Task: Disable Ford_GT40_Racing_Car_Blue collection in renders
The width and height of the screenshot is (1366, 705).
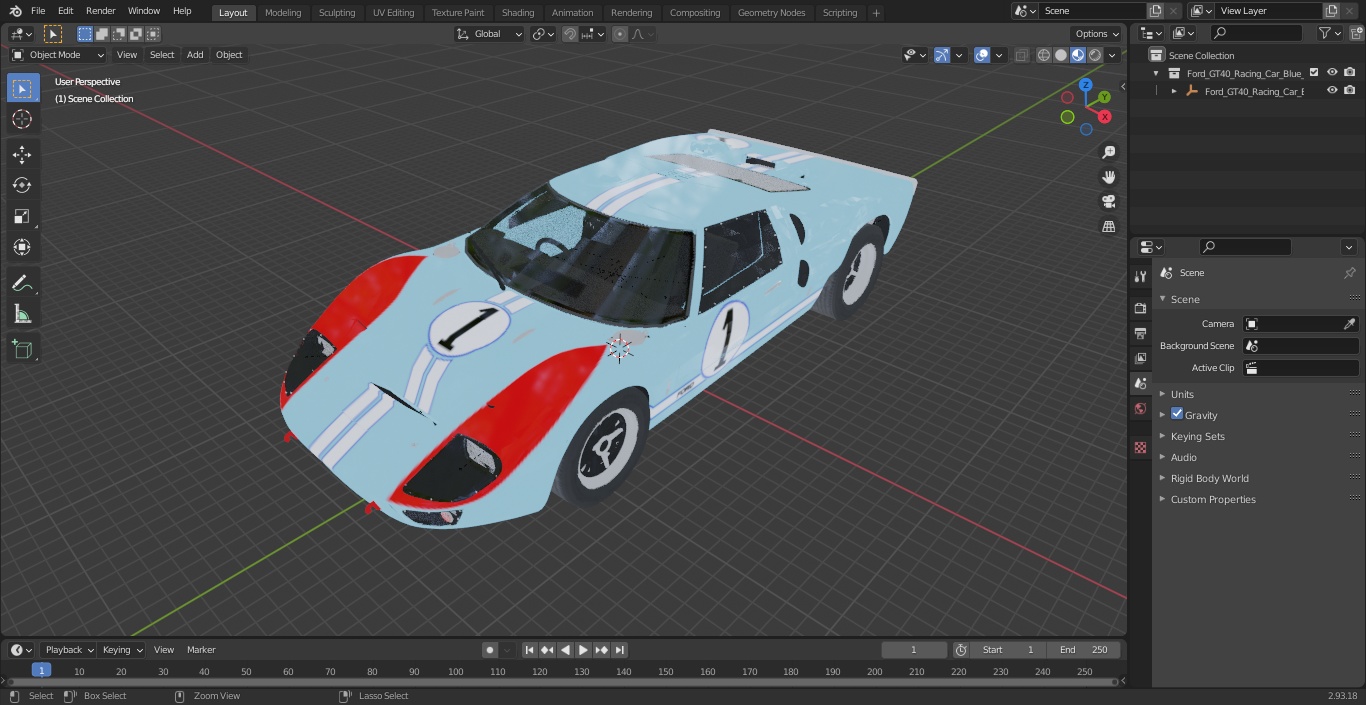Action: [1350, 73]
